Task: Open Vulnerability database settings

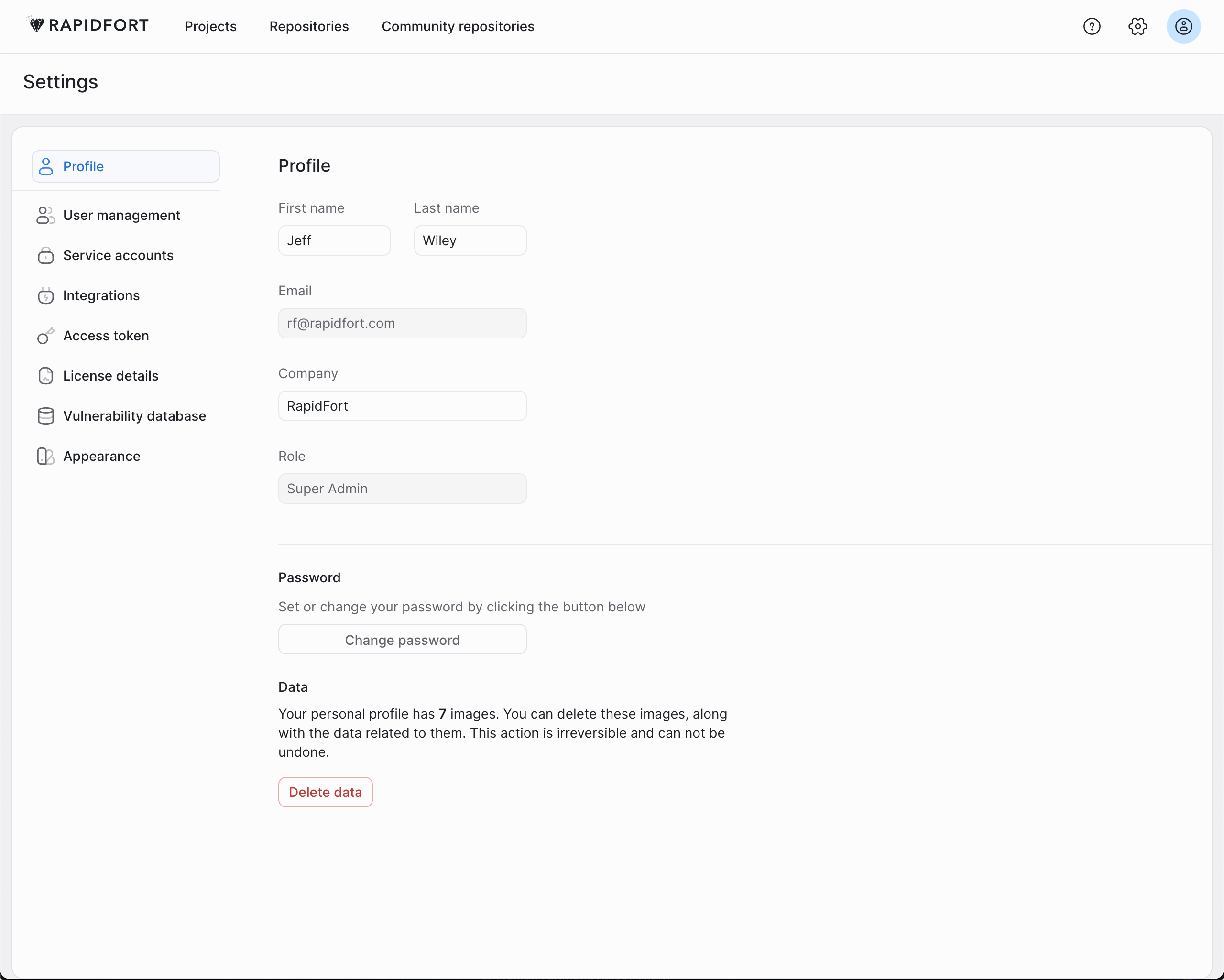Action: [125, 416]
